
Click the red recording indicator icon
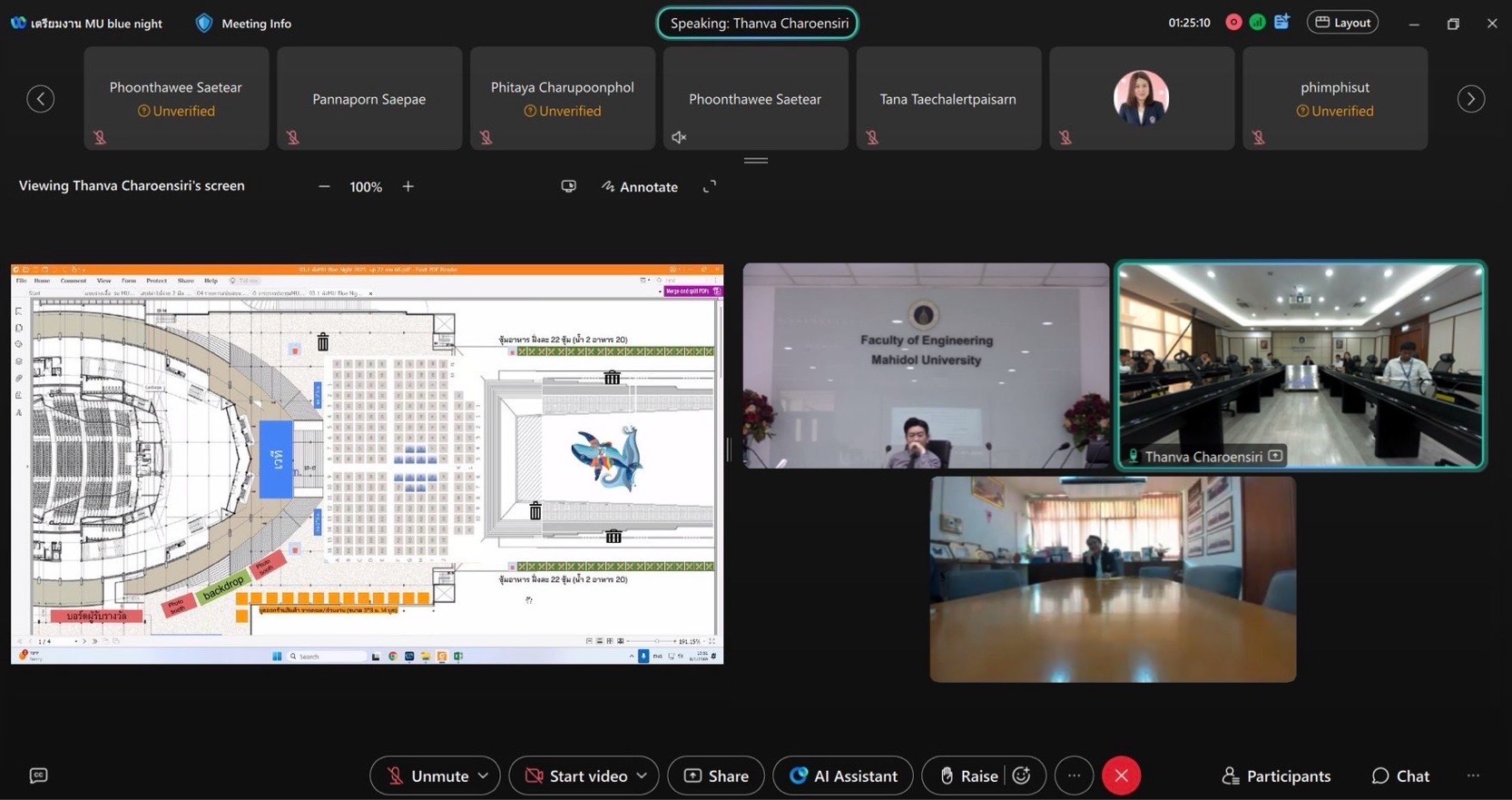click(1233, 23)
